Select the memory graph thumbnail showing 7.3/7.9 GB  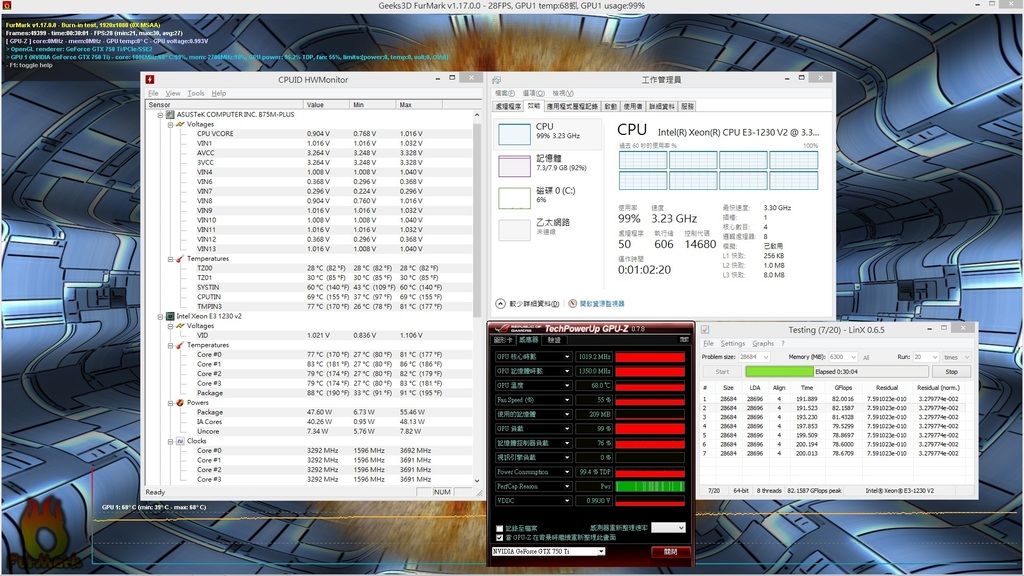click(515, 166)
